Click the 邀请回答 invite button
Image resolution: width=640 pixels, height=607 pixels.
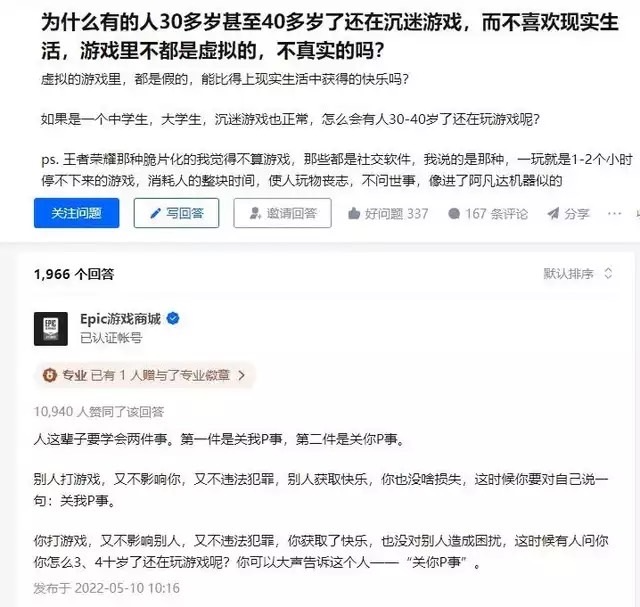click(x=282, y=213)
